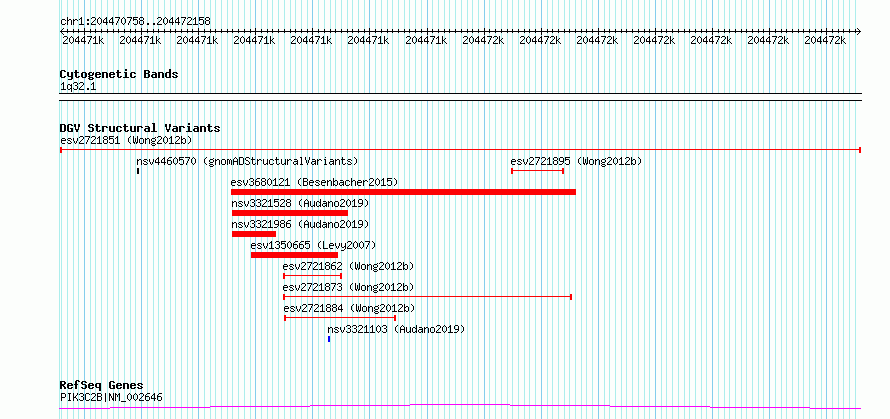Viewport: 890px width, 419px height.
Task: Select the esv2721873 long red bracket line
Action: [x=427, y=297]
